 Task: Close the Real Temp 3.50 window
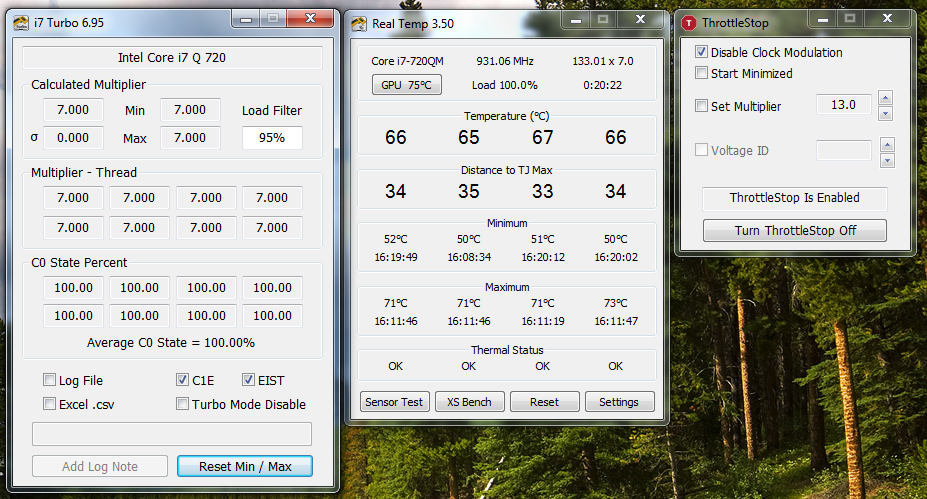coord(640,20)
